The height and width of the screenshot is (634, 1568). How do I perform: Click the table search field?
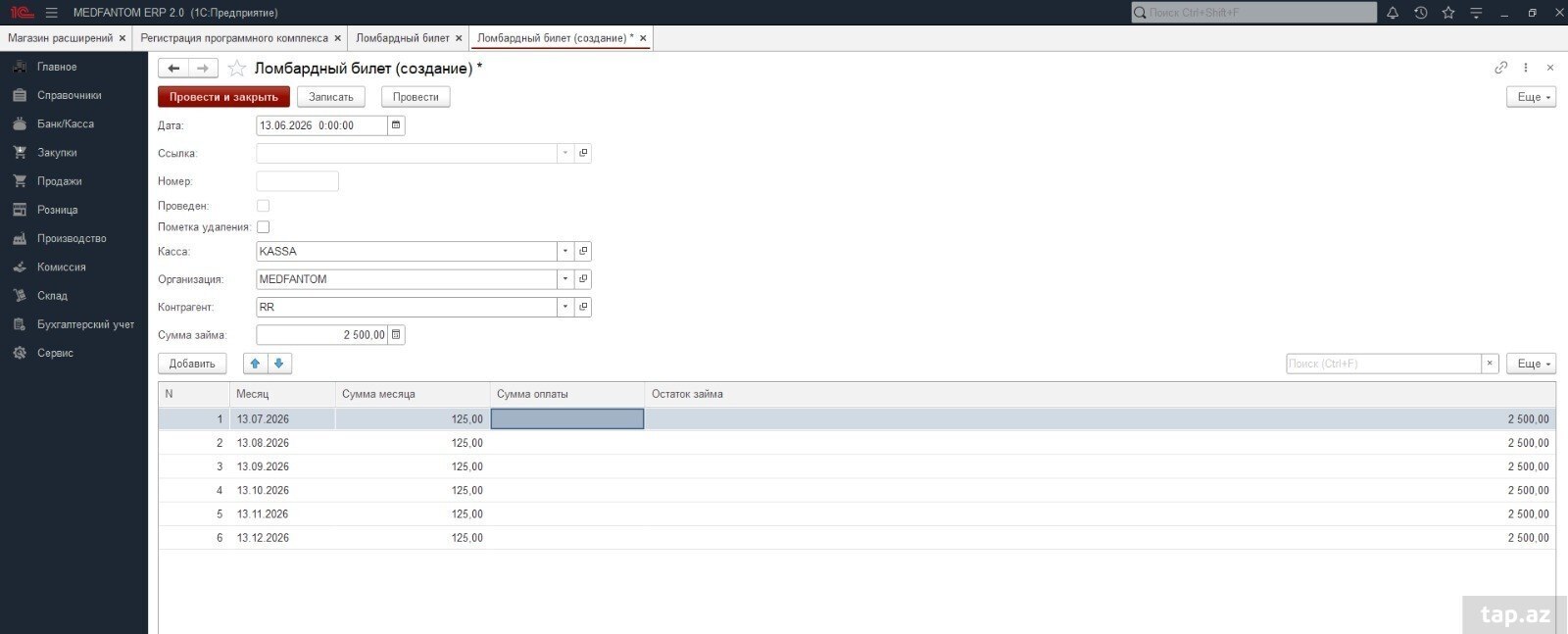click(1384, 364)
